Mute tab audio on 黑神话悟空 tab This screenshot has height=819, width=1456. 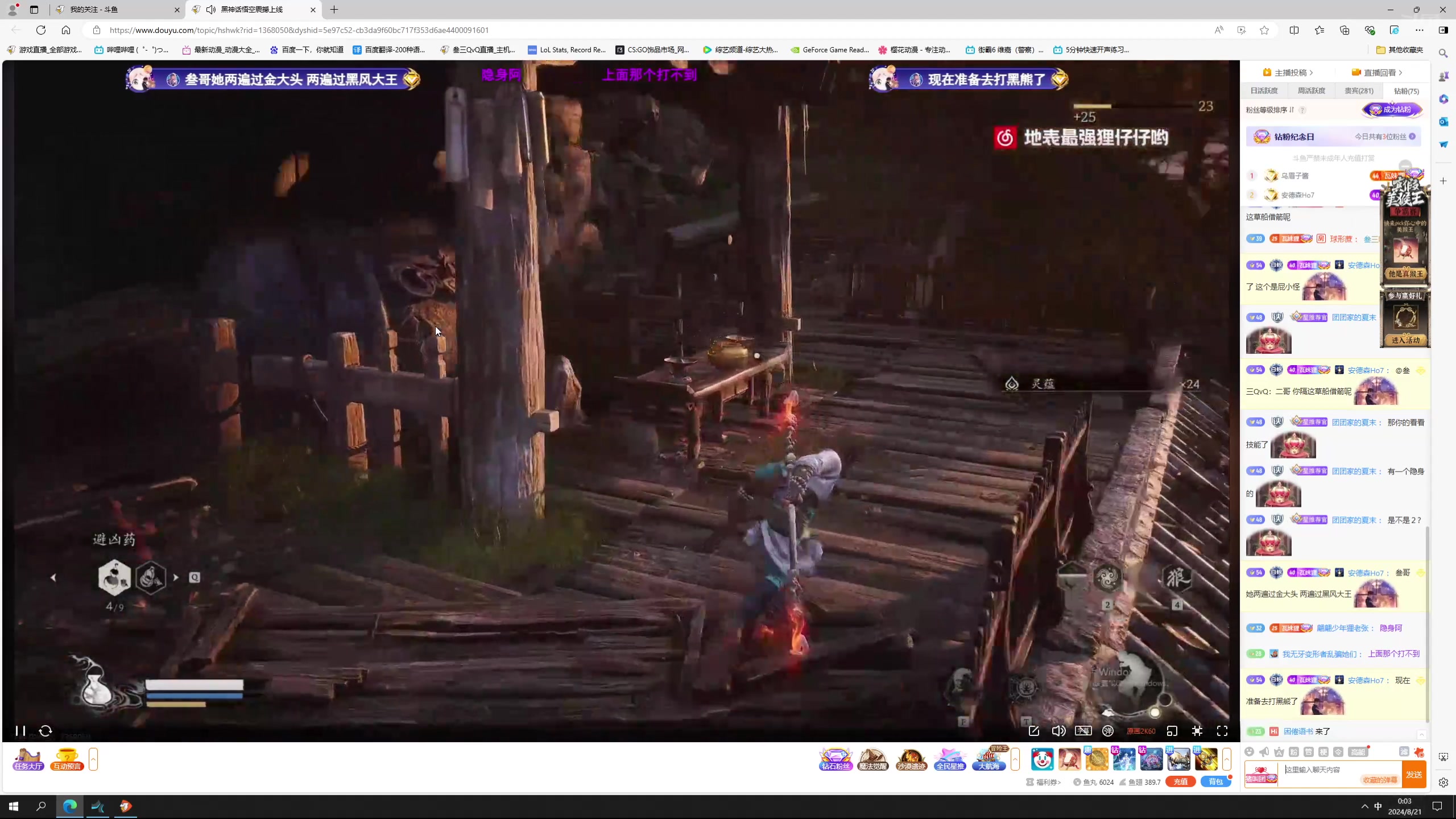[211, 10]
